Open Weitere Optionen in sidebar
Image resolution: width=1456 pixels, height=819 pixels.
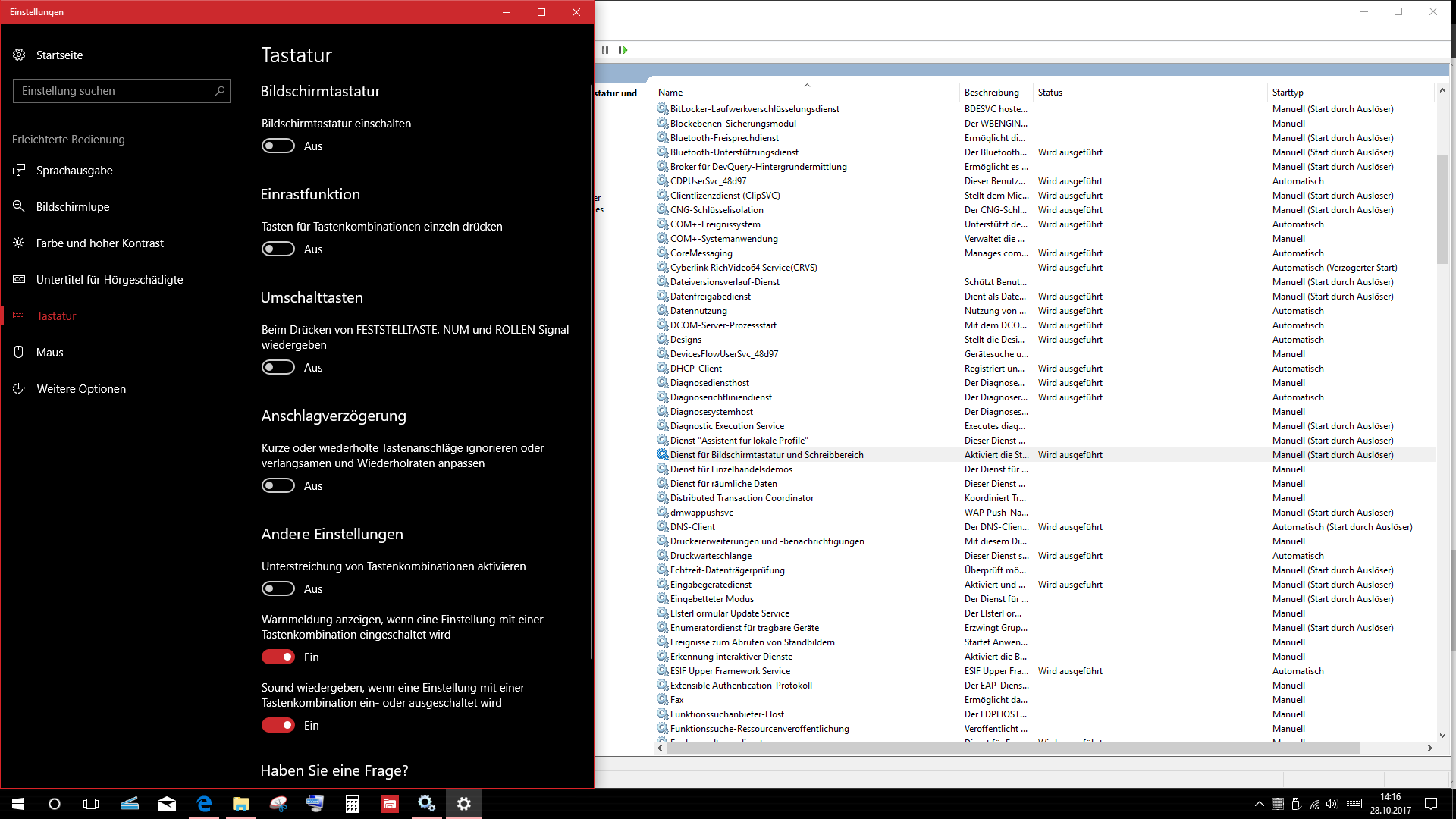tap(81, 388)
